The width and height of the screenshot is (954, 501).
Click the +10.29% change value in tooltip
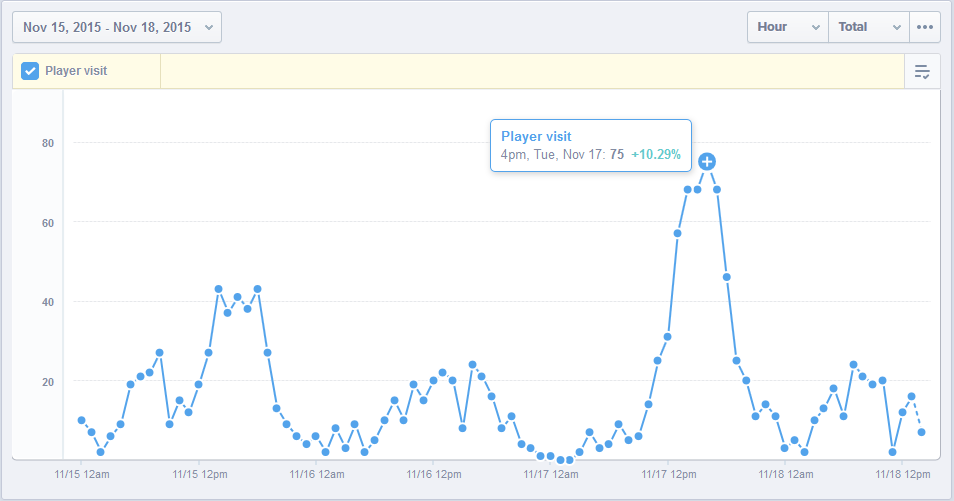point(656,155)
